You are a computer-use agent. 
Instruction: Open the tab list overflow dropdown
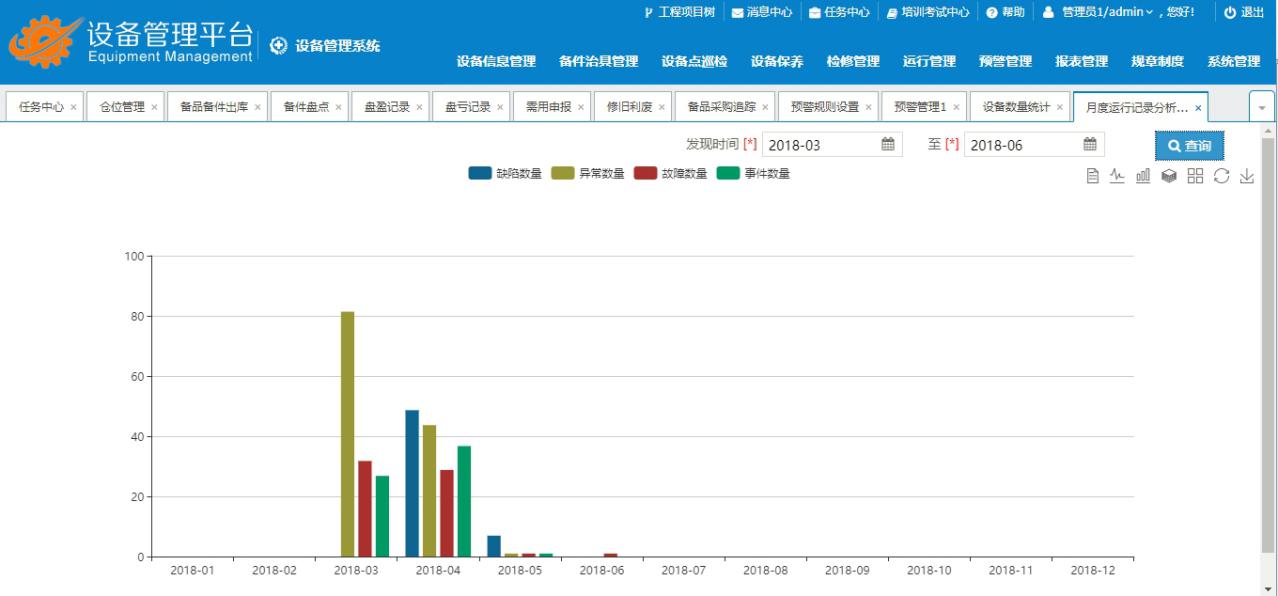1260,107
